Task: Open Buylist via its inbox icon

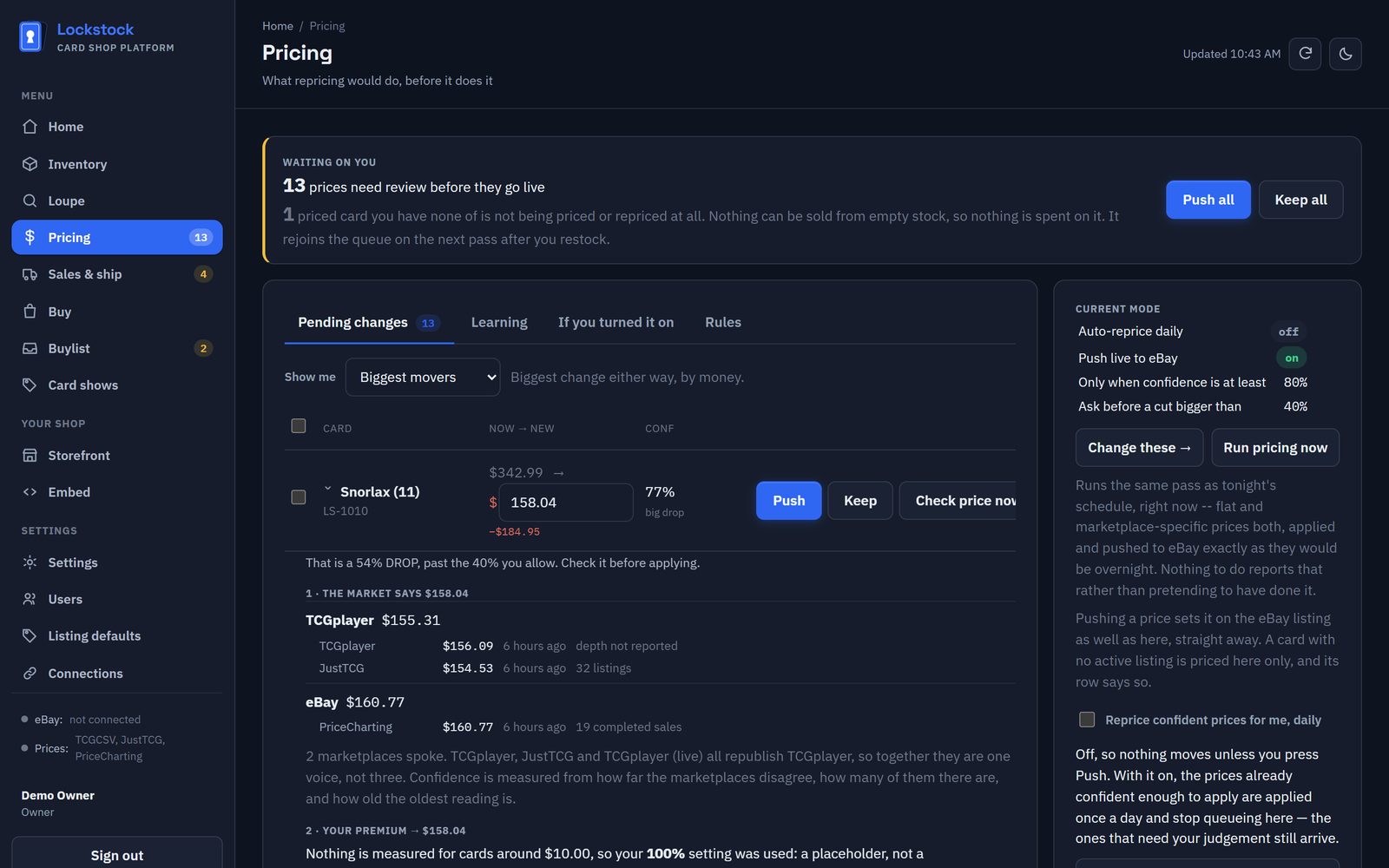Action: (30, 348)
